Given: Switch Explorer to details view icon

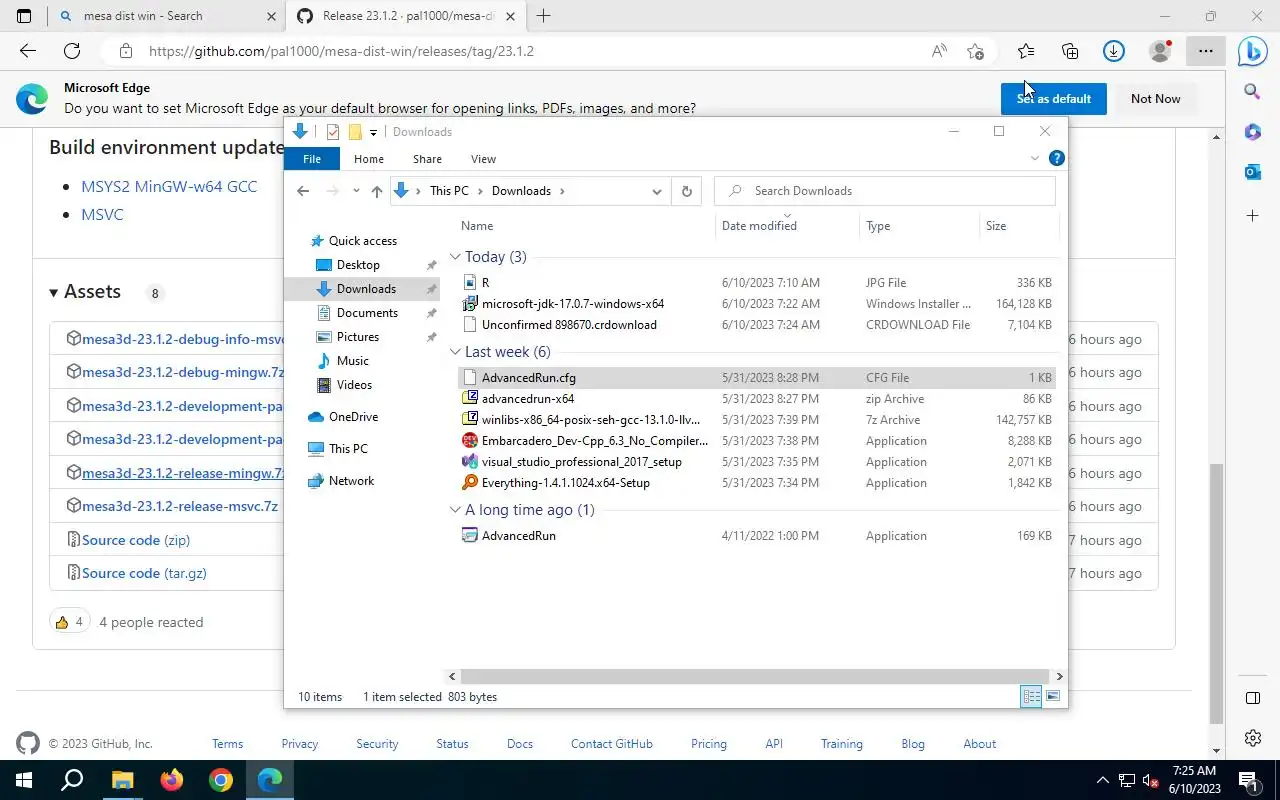Looking at the screenshot, I should [x=1031, y=696].
